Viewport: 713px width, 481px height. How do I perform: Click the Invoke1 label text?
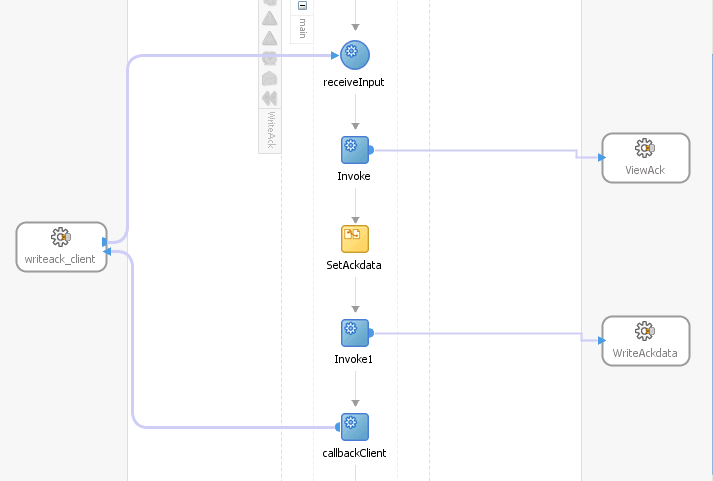353,359
